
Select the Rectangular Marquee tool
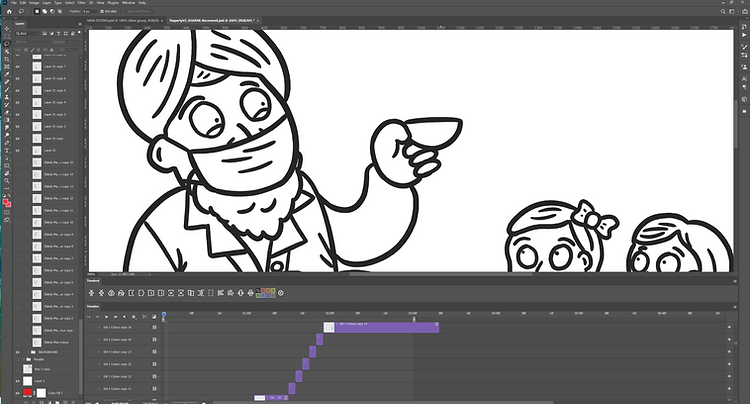coord(7,36)
